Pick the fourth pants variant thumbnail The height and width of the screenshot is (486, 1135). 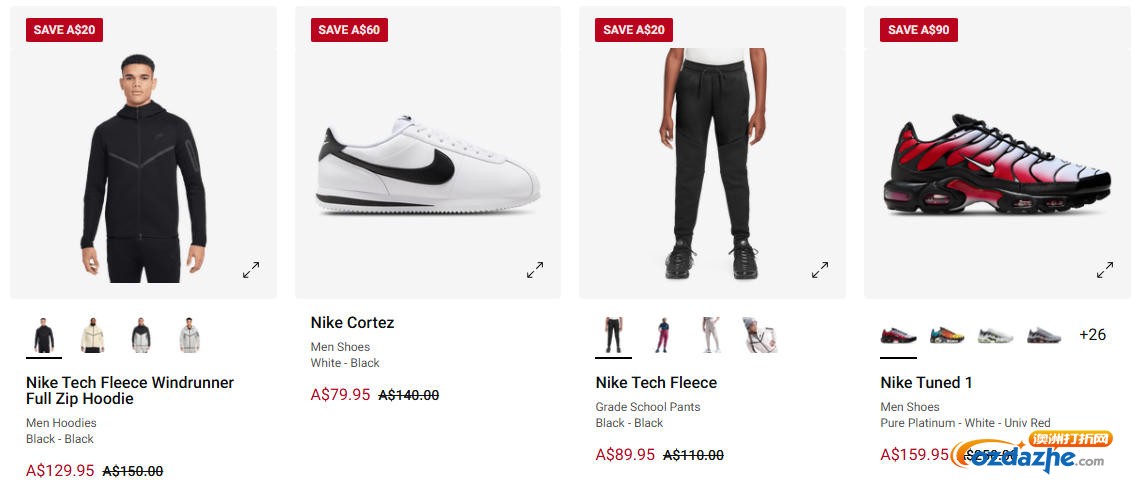point(759,336)
